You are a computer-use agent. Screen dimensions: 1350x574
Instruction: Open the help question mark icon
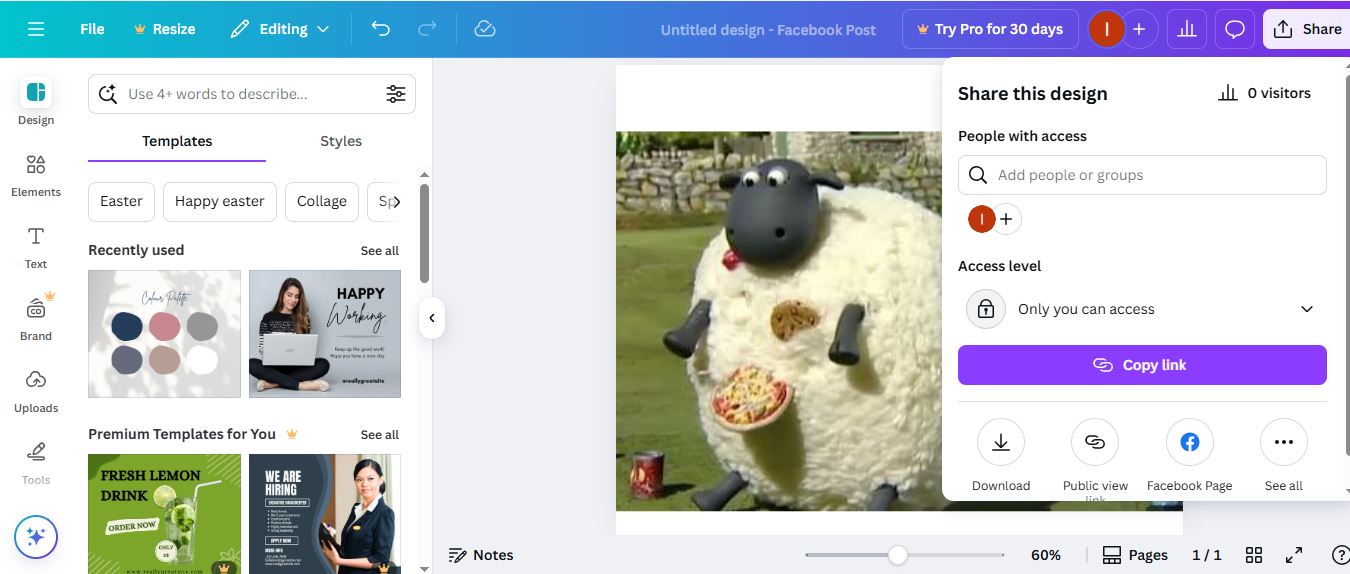coord(1341,555)
